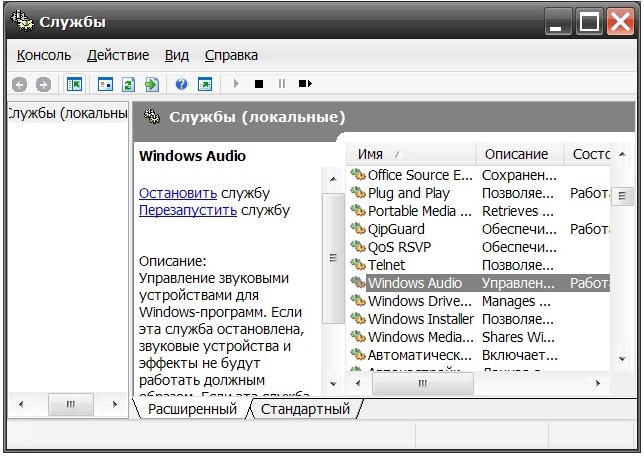Click down arrow of the service list scrollbar
Image resolution: width=644 pixels, height=457 pixels.
[x=622, y=359]
